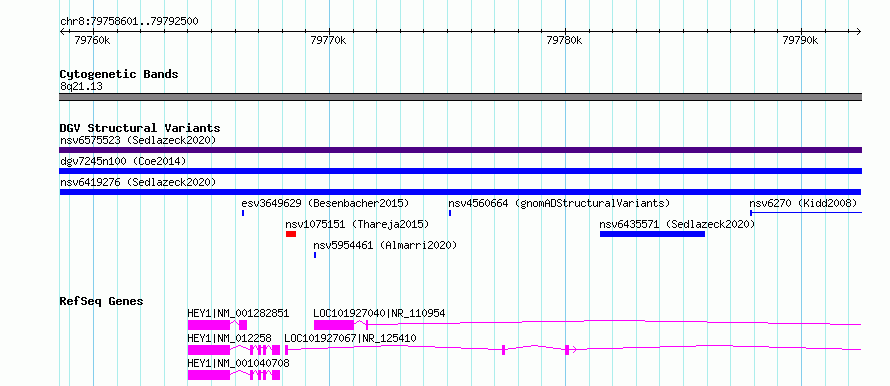890x386 pixels.
Task: Open esv3649629 (Besenbacher2015) variant label
Action: point(325,203)
